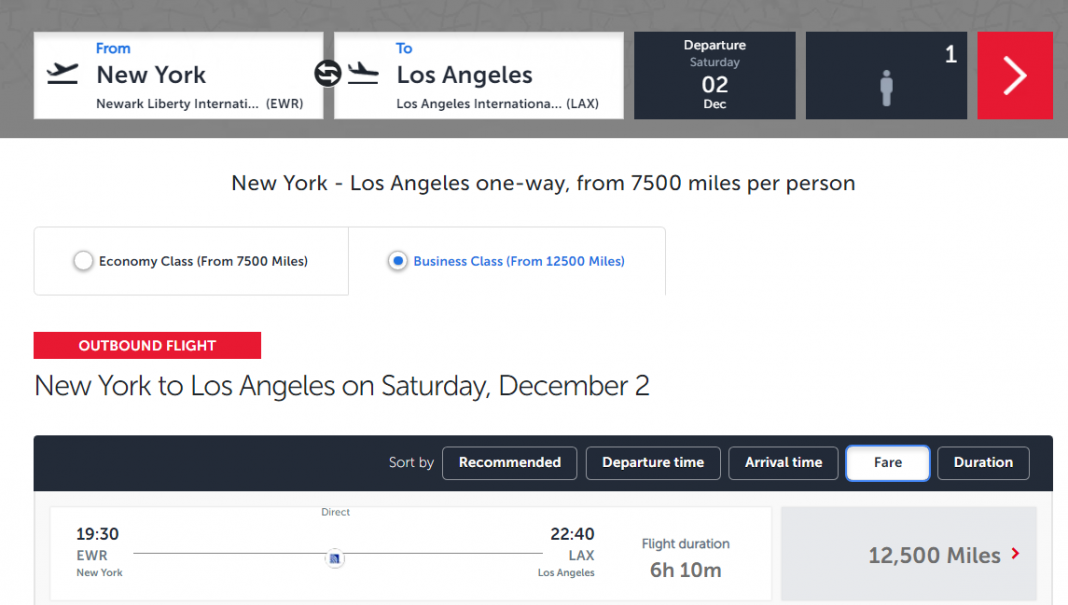The width and height of the screenshot is (1068, 605).
Task: Click the white arrow on red search button
Action: [x=1014, y=75]
